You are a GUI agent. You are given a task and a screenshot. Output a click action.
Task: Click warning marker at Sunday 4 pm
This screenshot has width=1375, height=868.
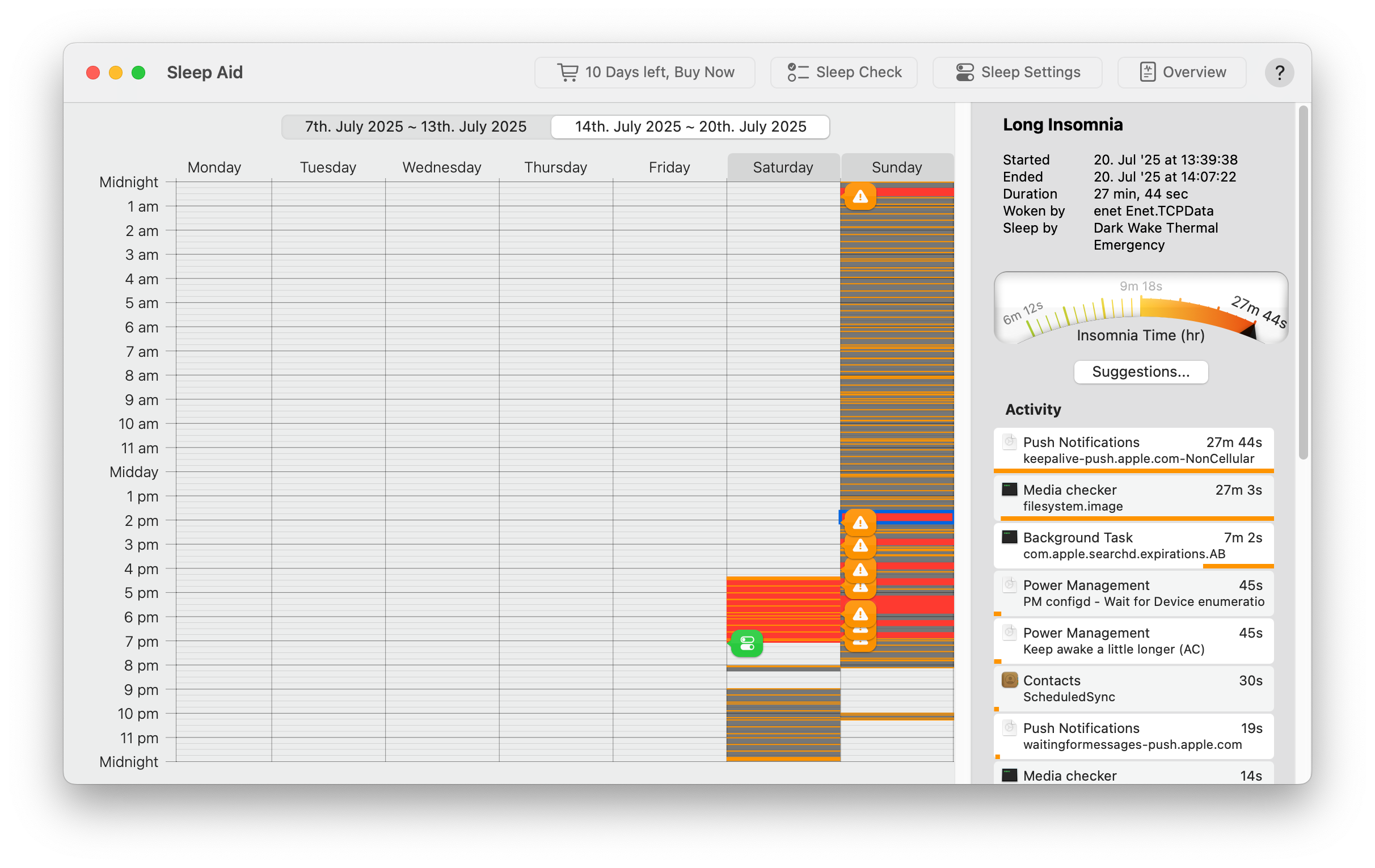tap(860, 569)
